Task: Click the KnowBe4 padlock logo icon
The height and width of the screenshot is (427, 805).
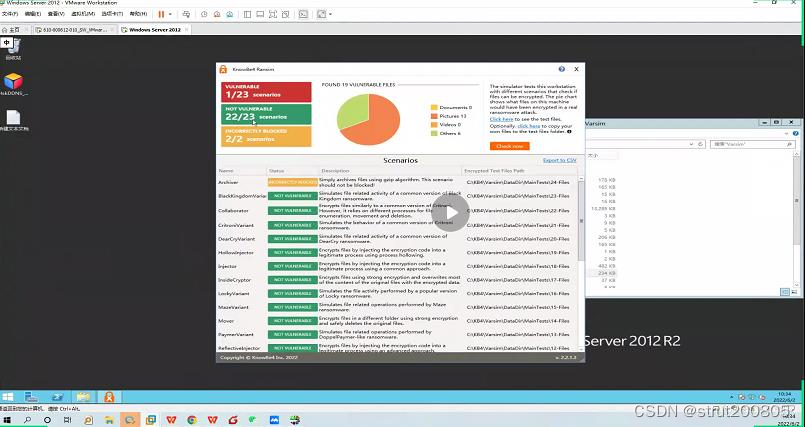Action: (x=223, y=69)
